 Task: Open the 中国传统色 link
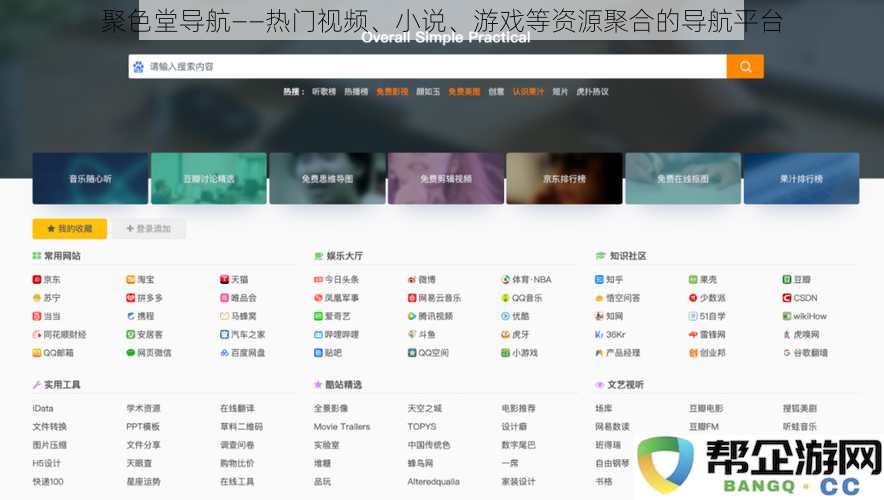pyautogui.click(x=429, y=445)
